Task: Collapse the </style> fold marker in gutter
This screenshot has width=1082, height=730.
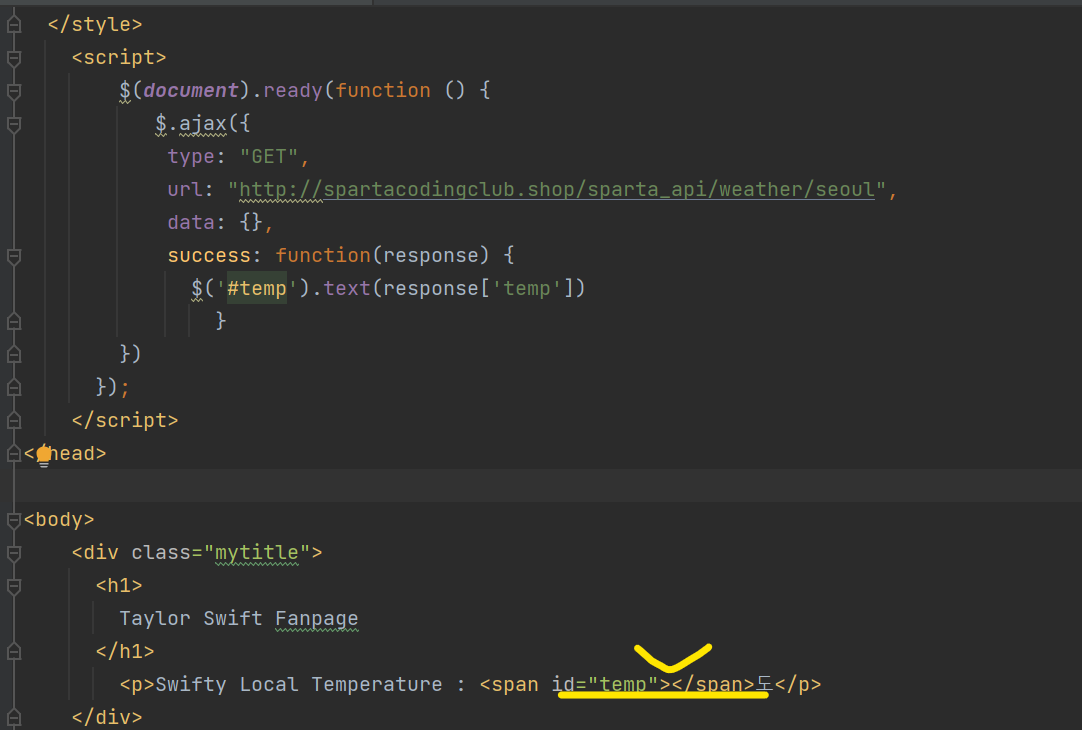Action: coord(13,25)
